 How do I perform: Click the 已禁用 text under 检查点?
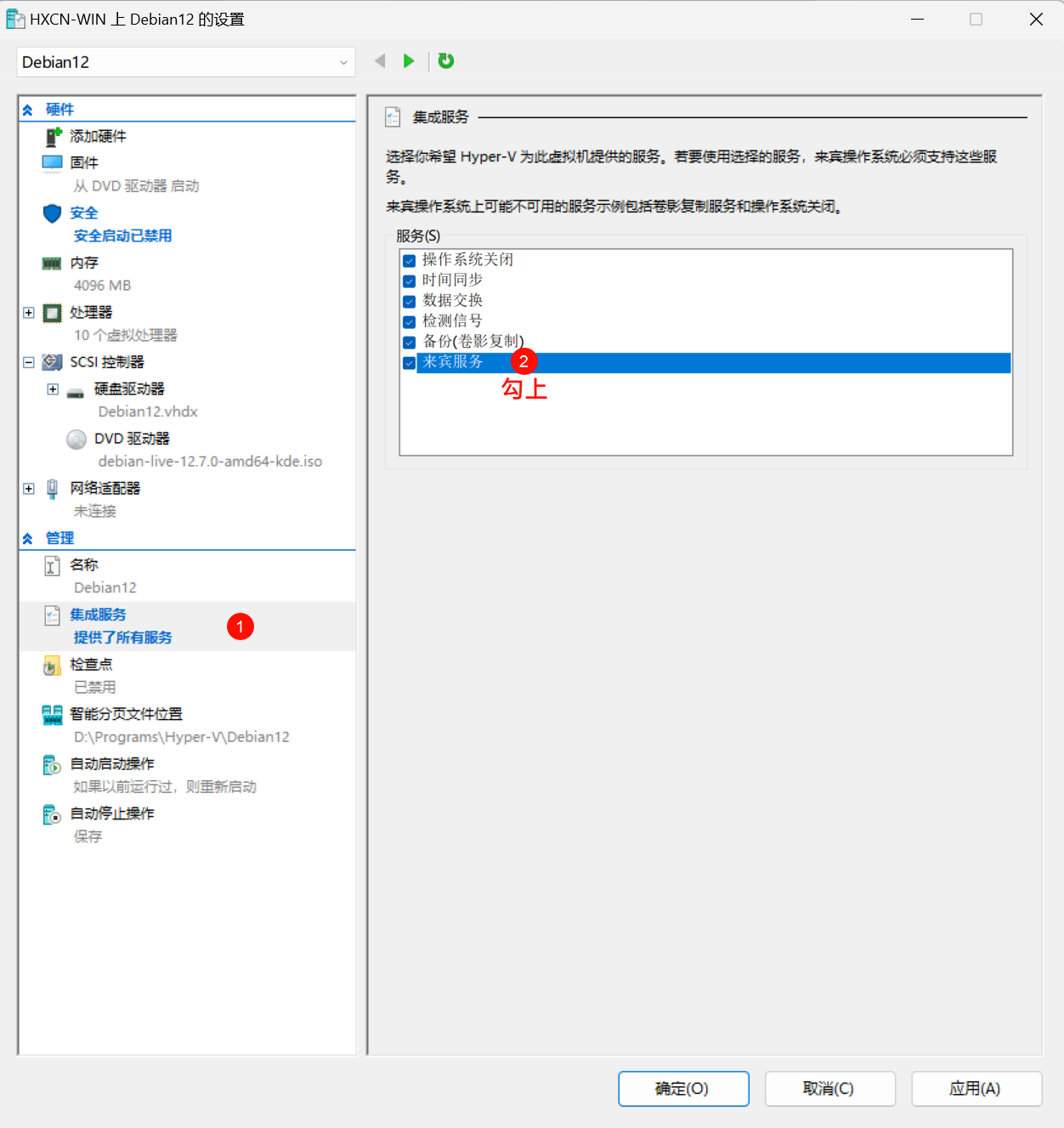pyautogui.click(x=94, y=687)
